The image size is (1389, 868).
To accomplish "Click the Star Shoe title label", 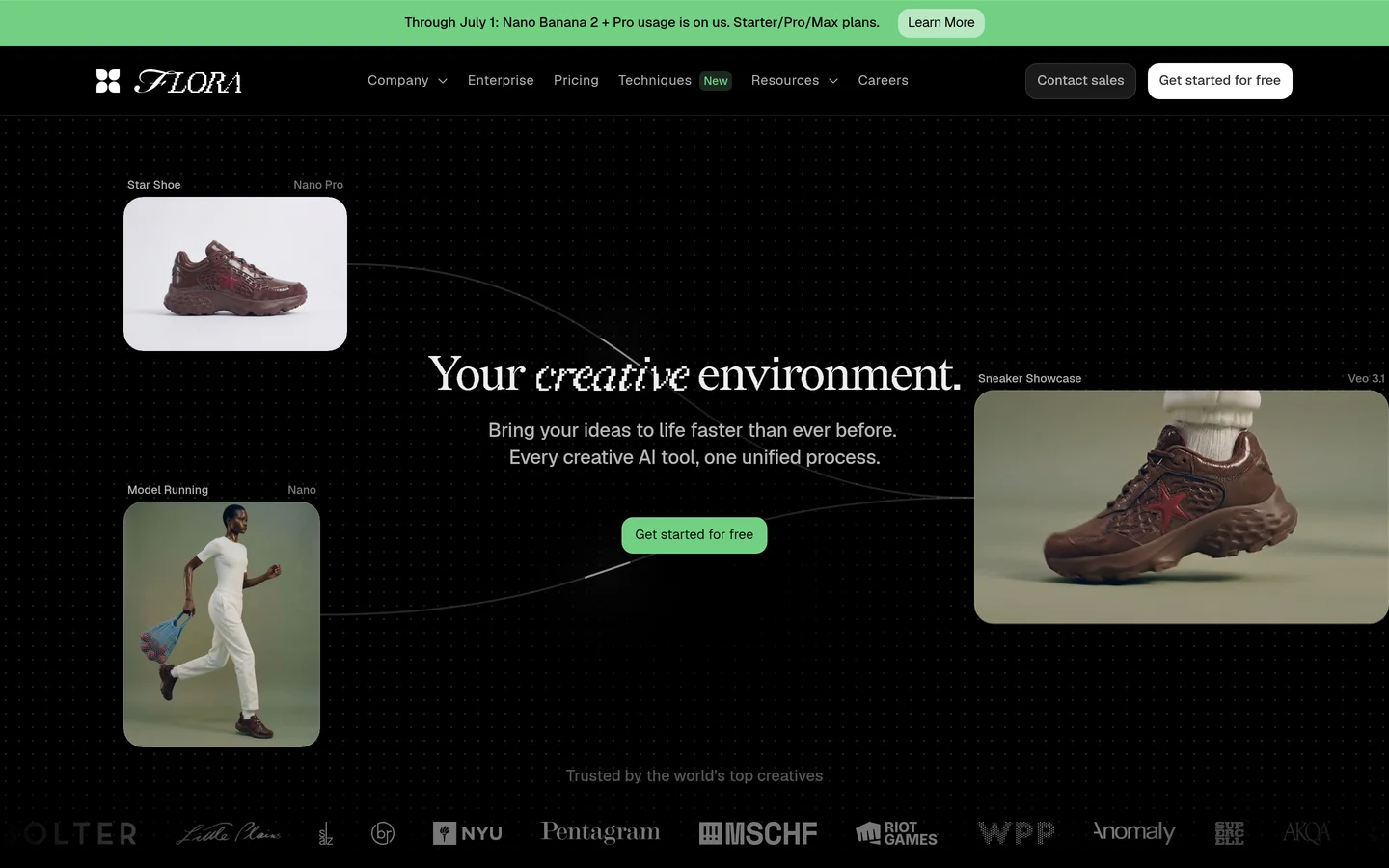I will pos(154,185).
